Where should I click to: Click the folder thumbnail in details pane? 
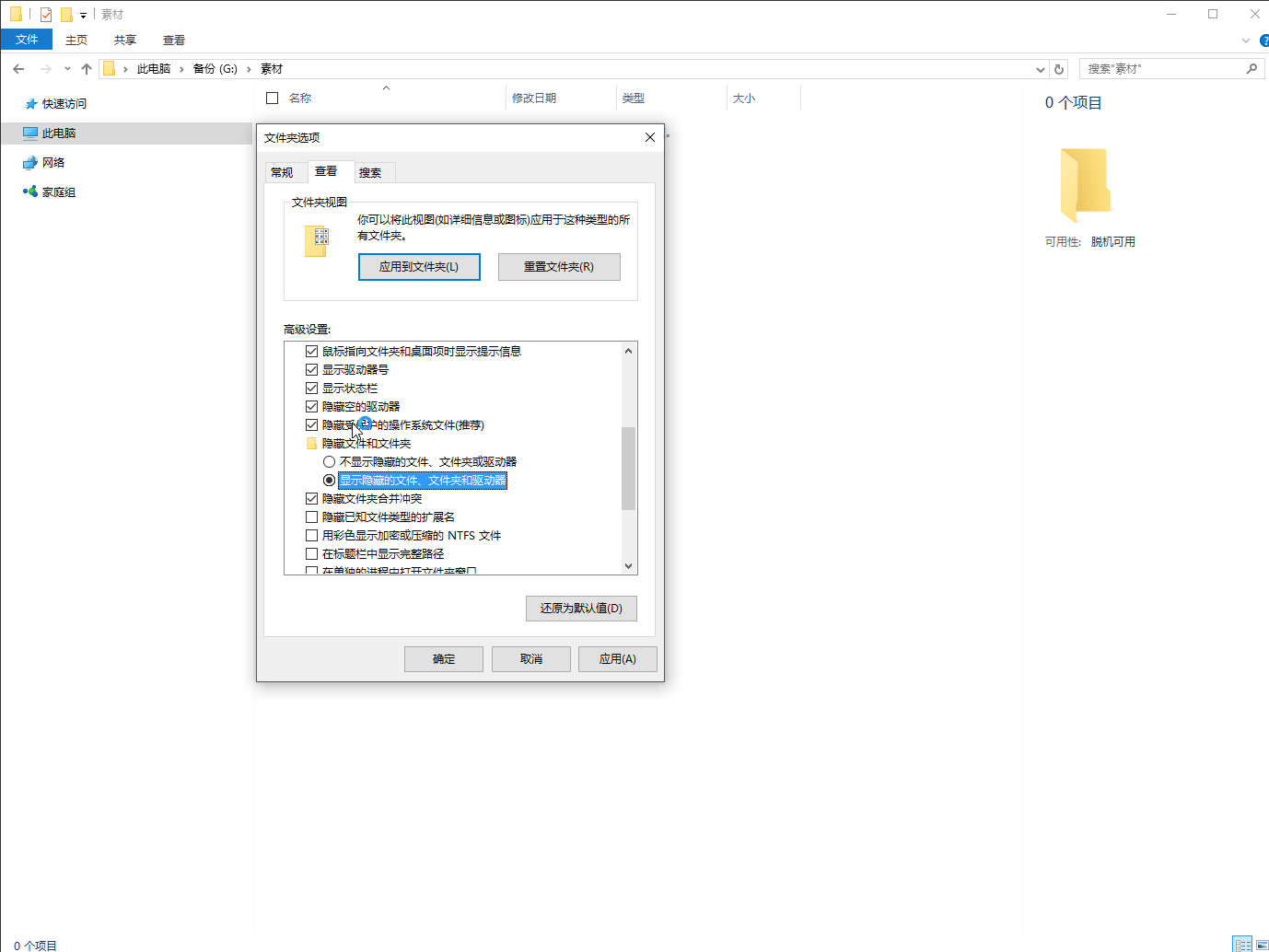(1086, 185)
